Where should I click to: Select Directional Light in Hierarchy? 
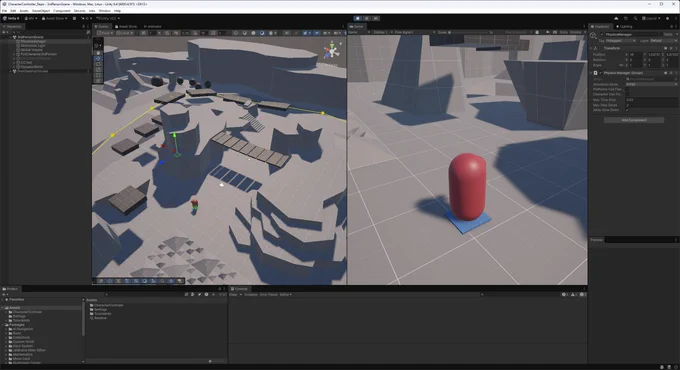click(33, 46)
